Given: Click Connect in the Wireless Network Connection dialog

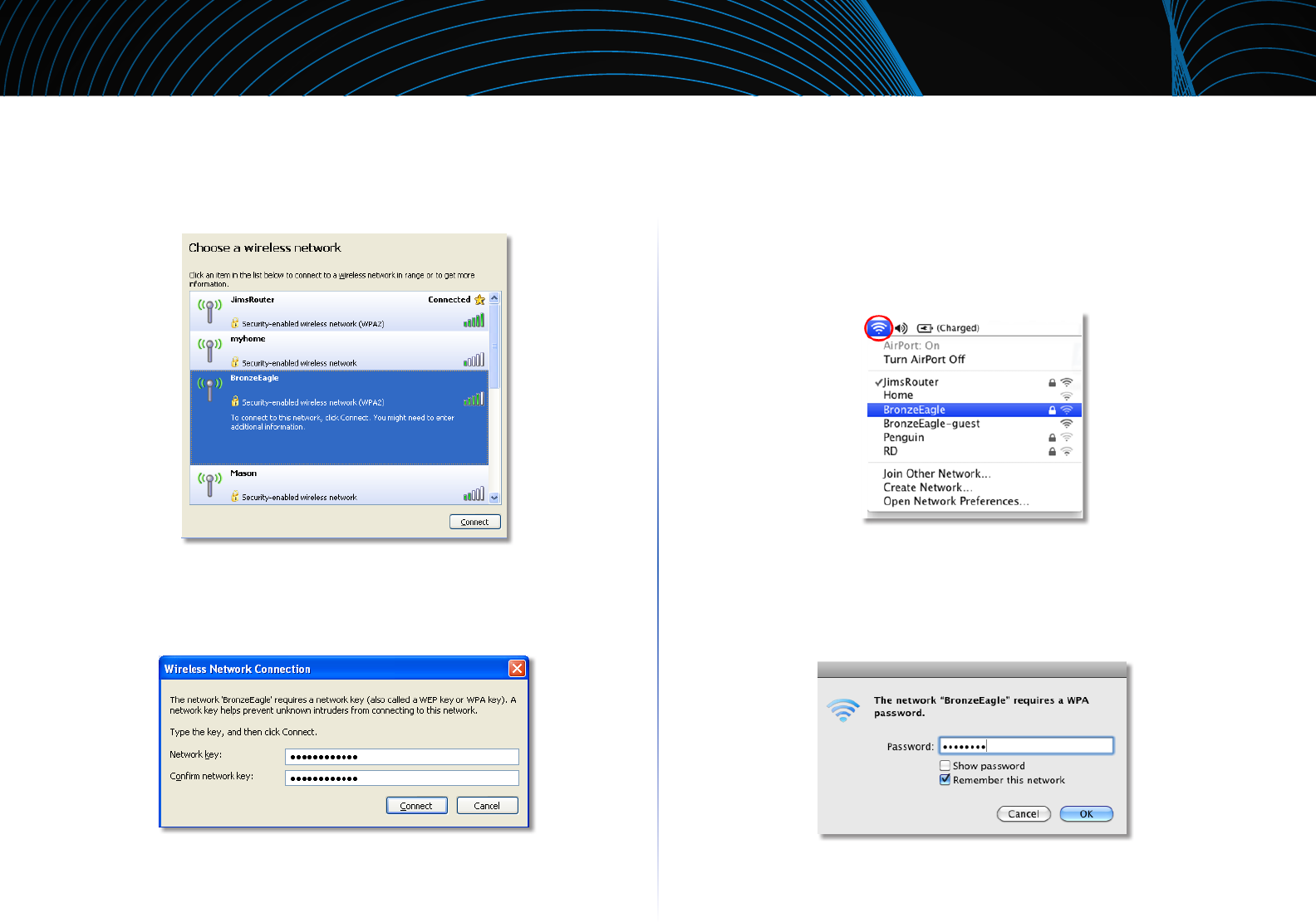Looking at the screenshot, I should click(x=416, y=806).
